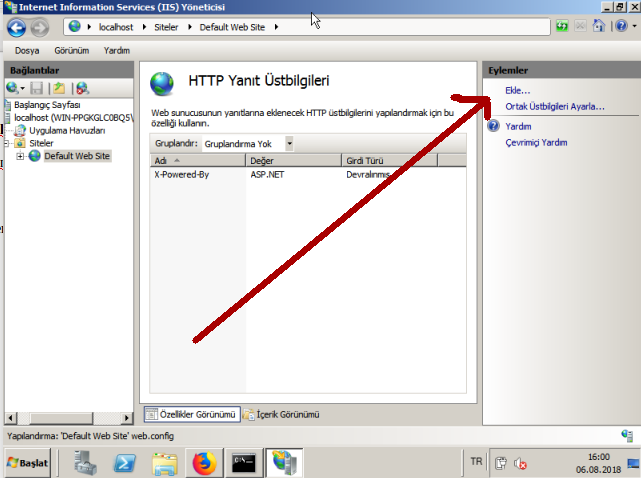The width and height of the screenshot is (641, 478).
Task: Select Default Web Site in tree
Action: (77, 156)
